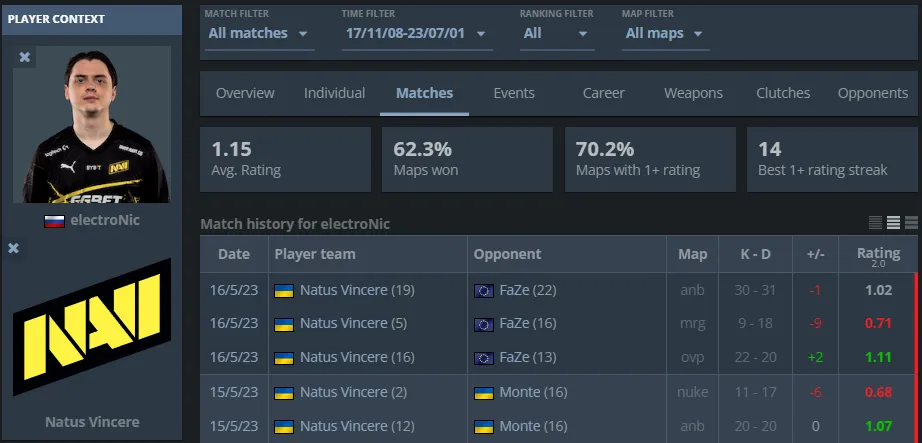Click the 1.07 rating value
922x443 pixels.
tap(878, 425)
